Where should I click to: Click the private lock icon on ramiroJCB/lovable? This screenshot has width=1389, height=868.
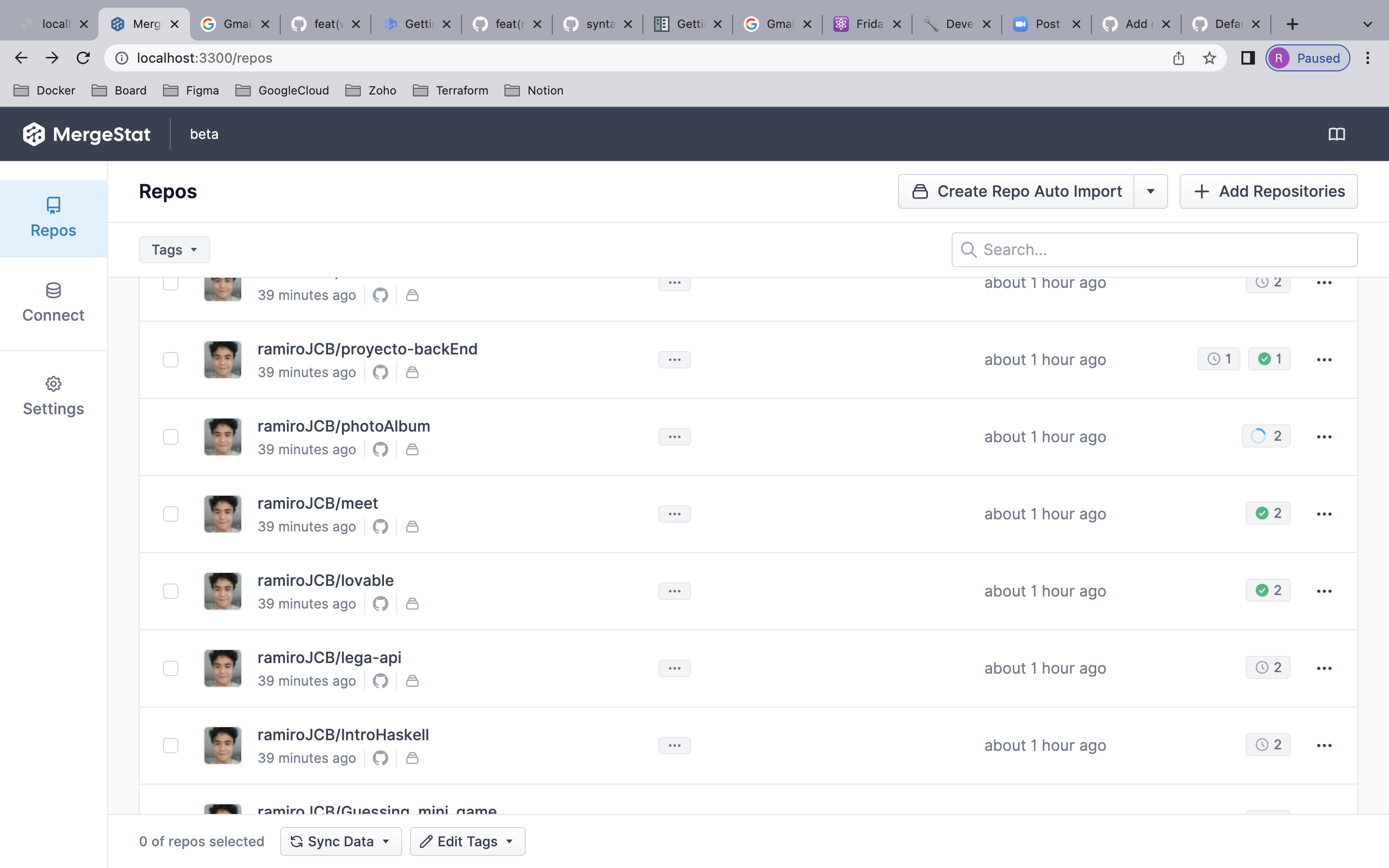pos(413,603)
